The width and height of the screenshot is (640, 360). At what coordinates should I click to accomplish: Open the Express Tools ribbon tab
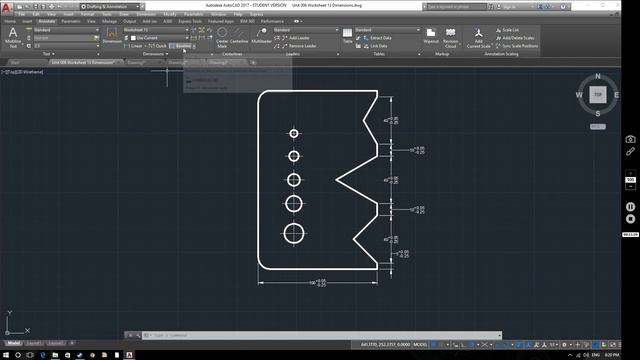click(190, 21)
